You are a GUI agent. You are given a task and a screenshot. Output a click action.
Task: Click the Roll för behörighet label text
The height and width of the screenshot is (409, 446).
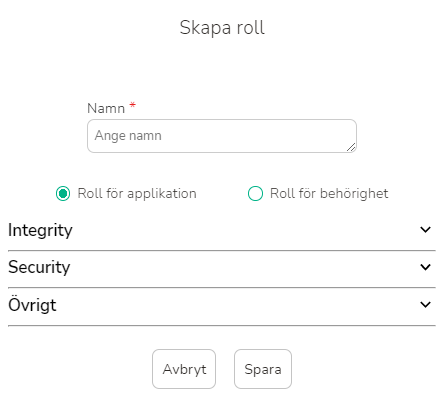[x=329, y=194]
